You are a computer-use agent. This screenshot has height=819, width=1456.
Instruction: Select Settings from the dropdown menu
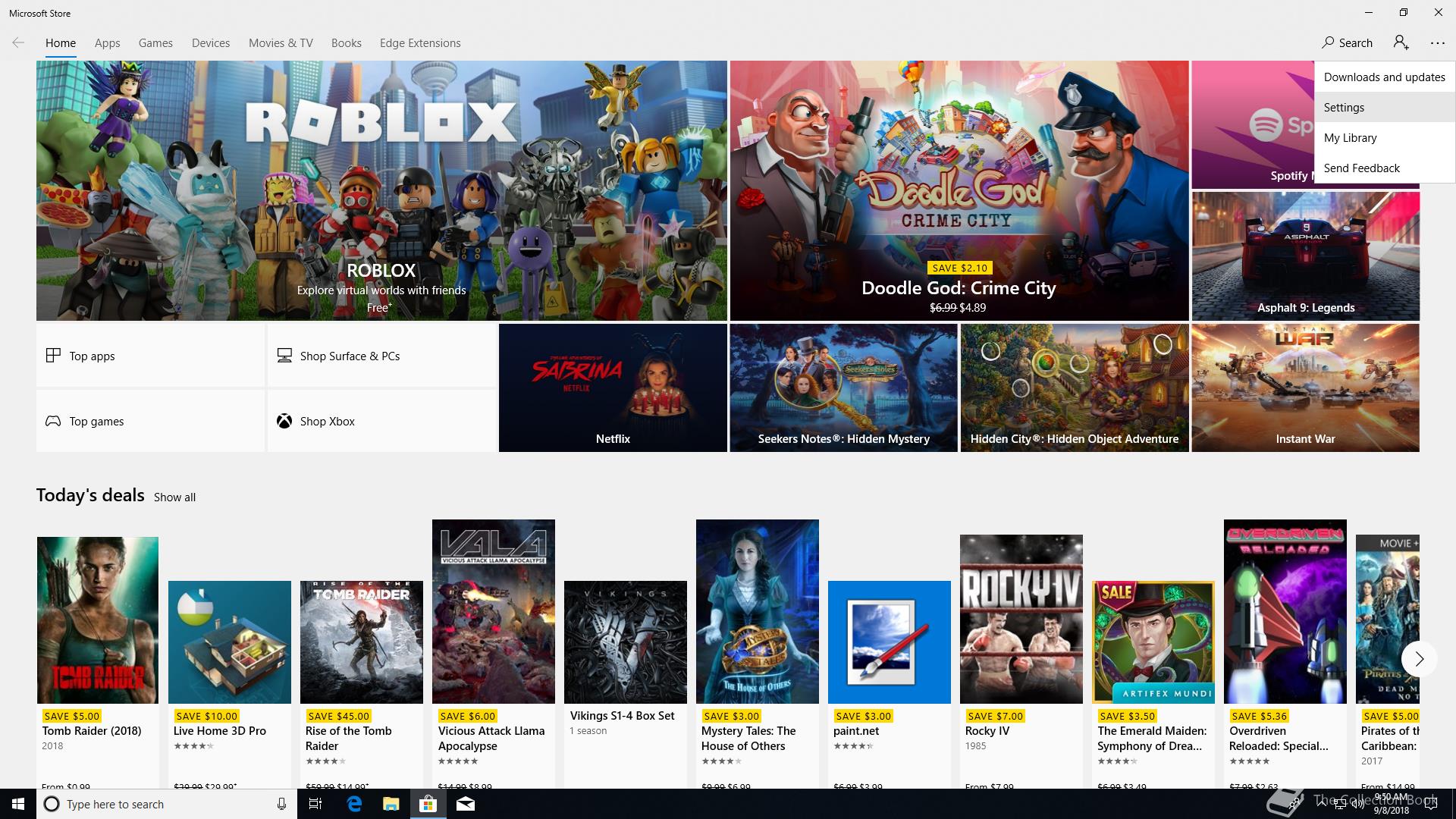click(x=1385, y=107)
